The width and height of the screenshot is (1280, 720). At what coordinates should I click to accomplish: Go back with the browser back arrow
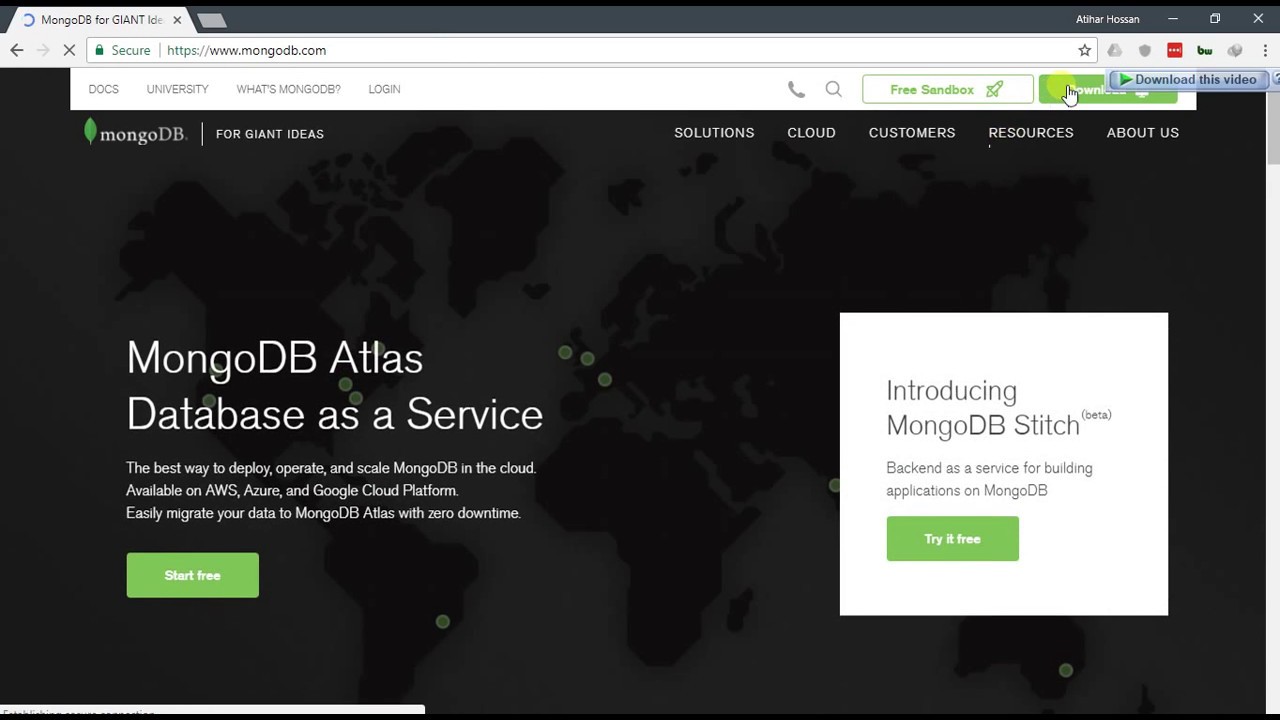[17, 50]
